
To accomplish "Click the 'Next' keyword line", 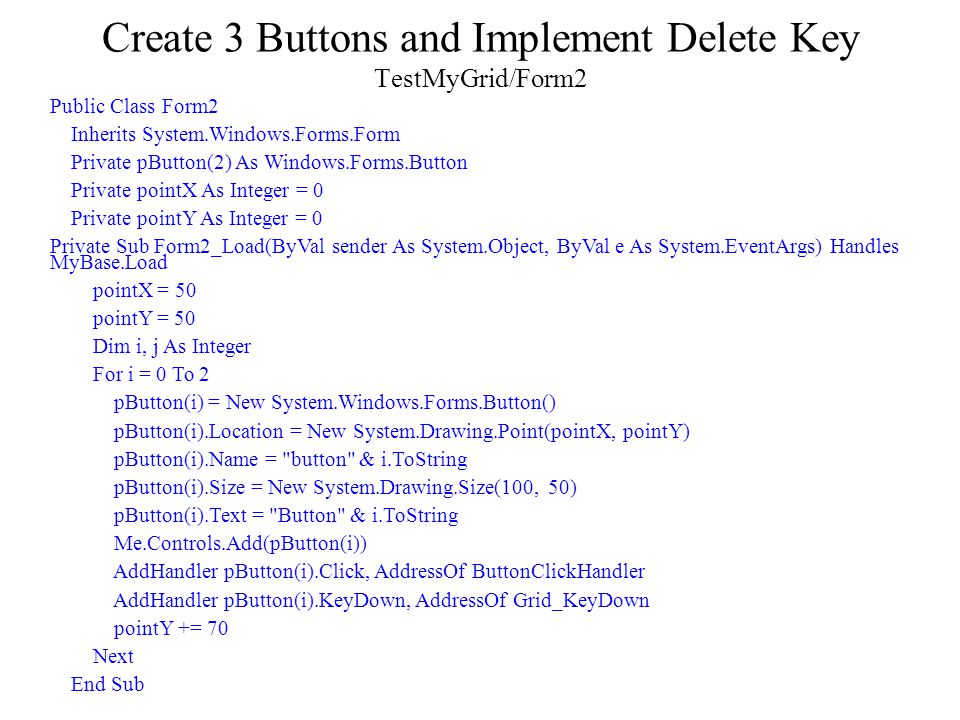I will [x=113, y=656].
